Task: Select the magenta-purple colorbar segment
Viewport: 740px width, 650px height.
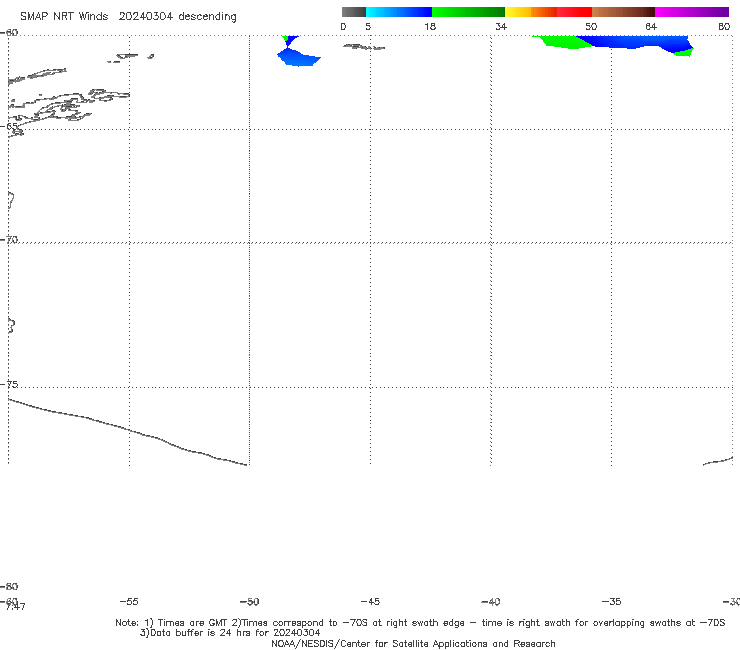Action: click(x=692, y=12)
